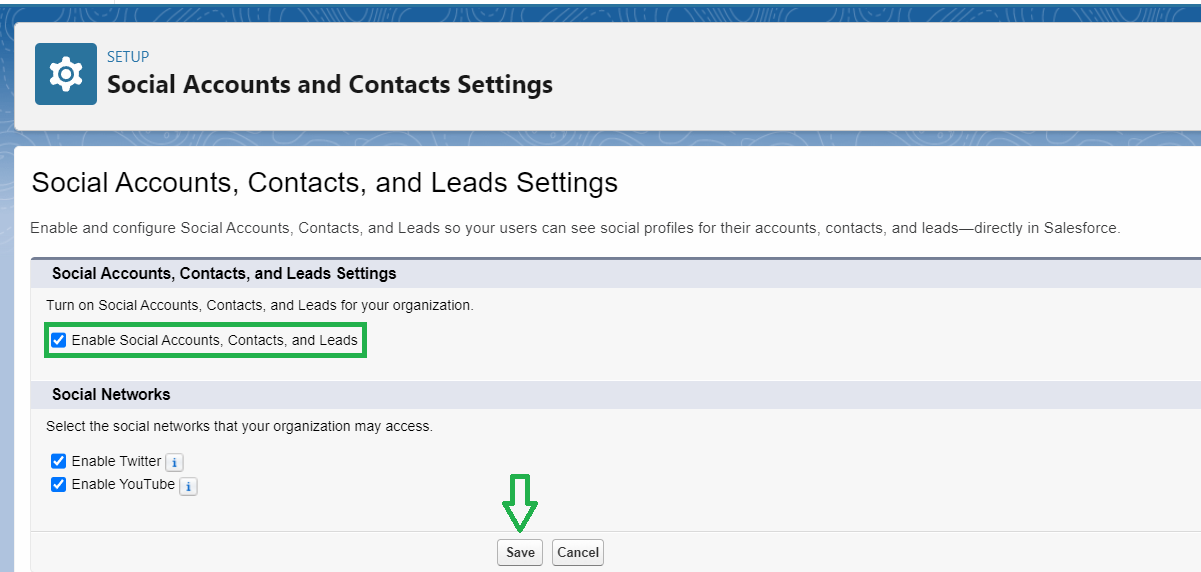Click the 'Enable Twitter' label text
This screenshot has width=1201, height=572.
116,461
